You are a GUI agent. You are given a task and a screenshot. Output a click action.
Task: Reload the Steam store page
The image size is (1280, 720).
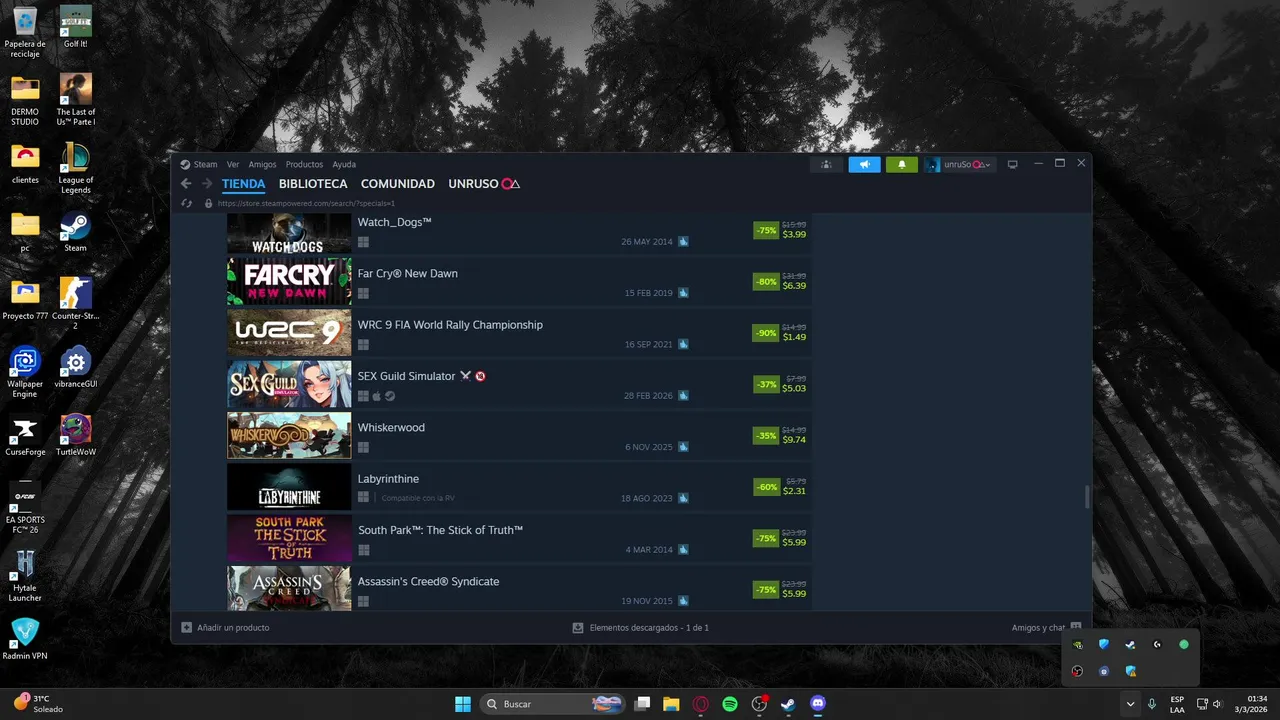tap(186, 203)
